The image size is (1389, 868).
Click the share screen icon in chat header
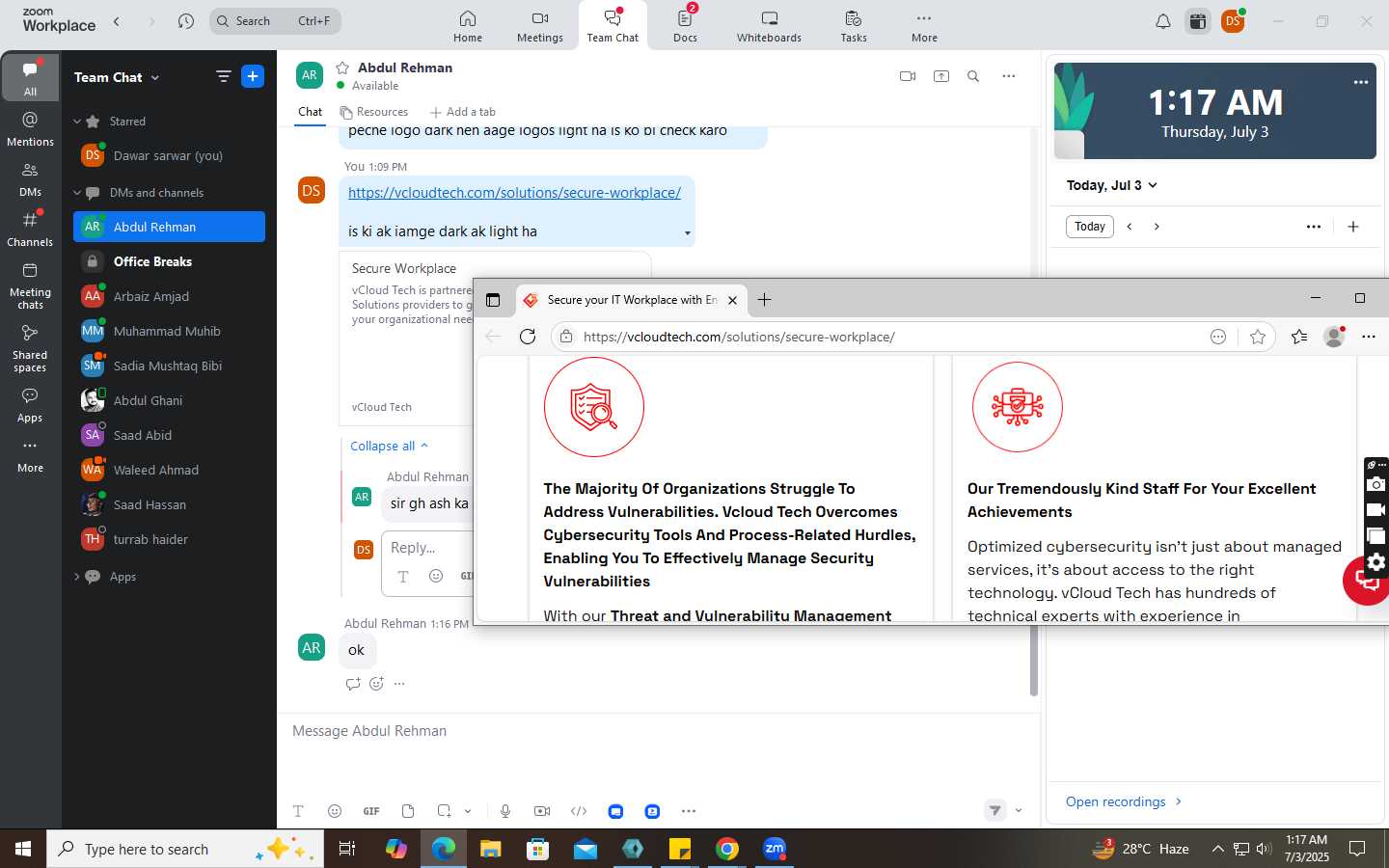coord(941,76)
